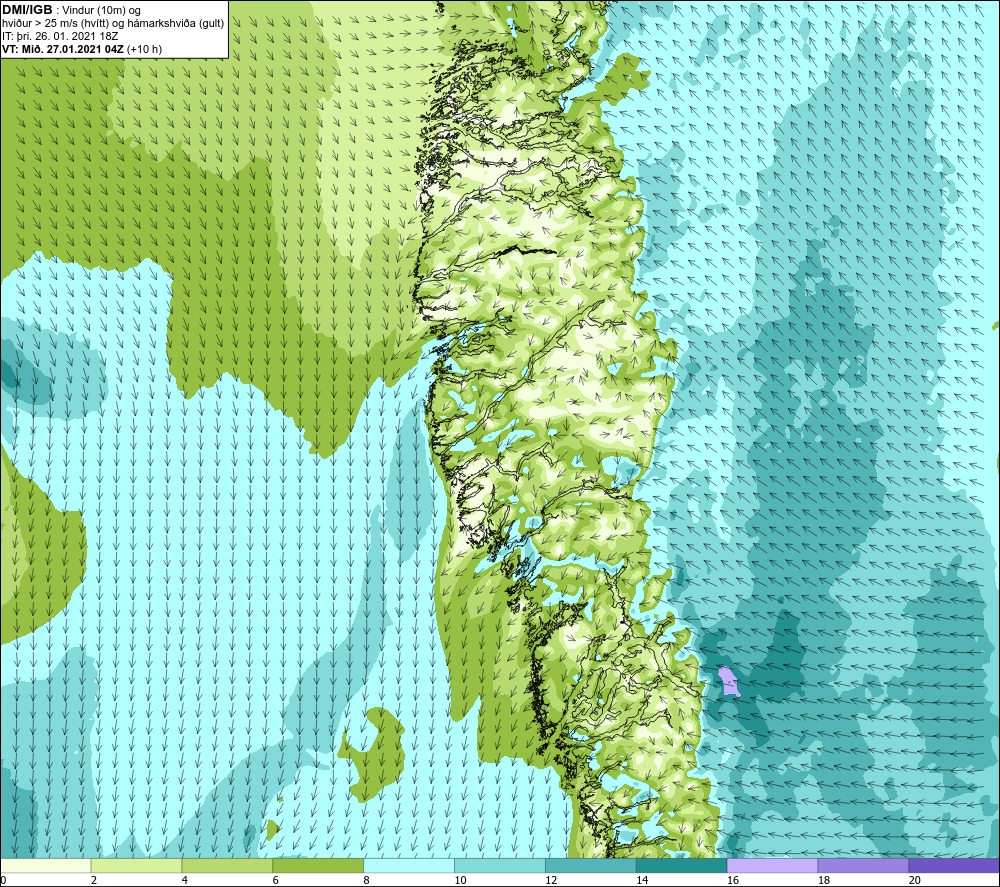Click the '18' scale label

tap(823, 880)
